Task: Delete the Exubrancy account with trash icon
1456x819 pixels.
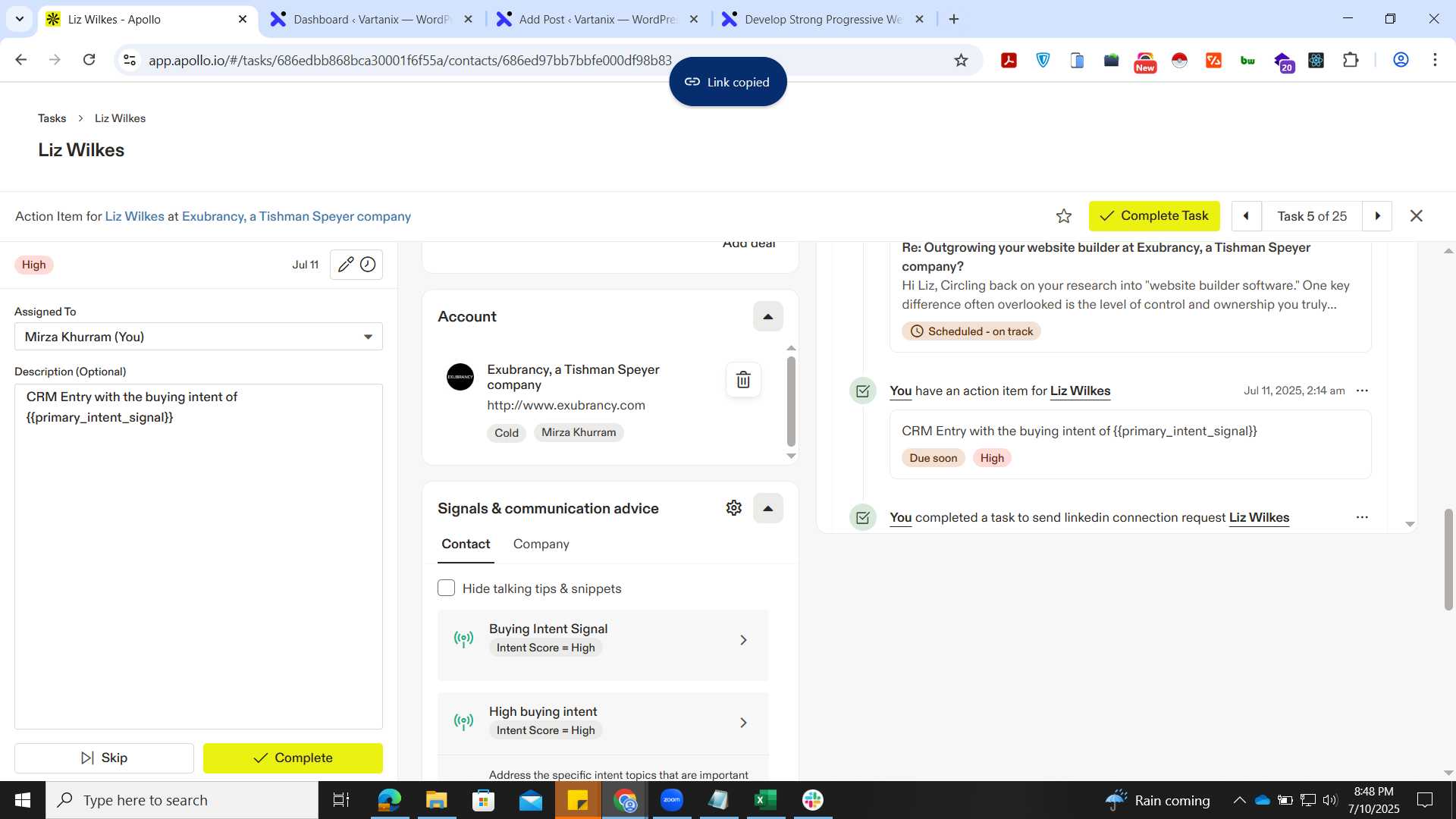Action: [743, 380]
